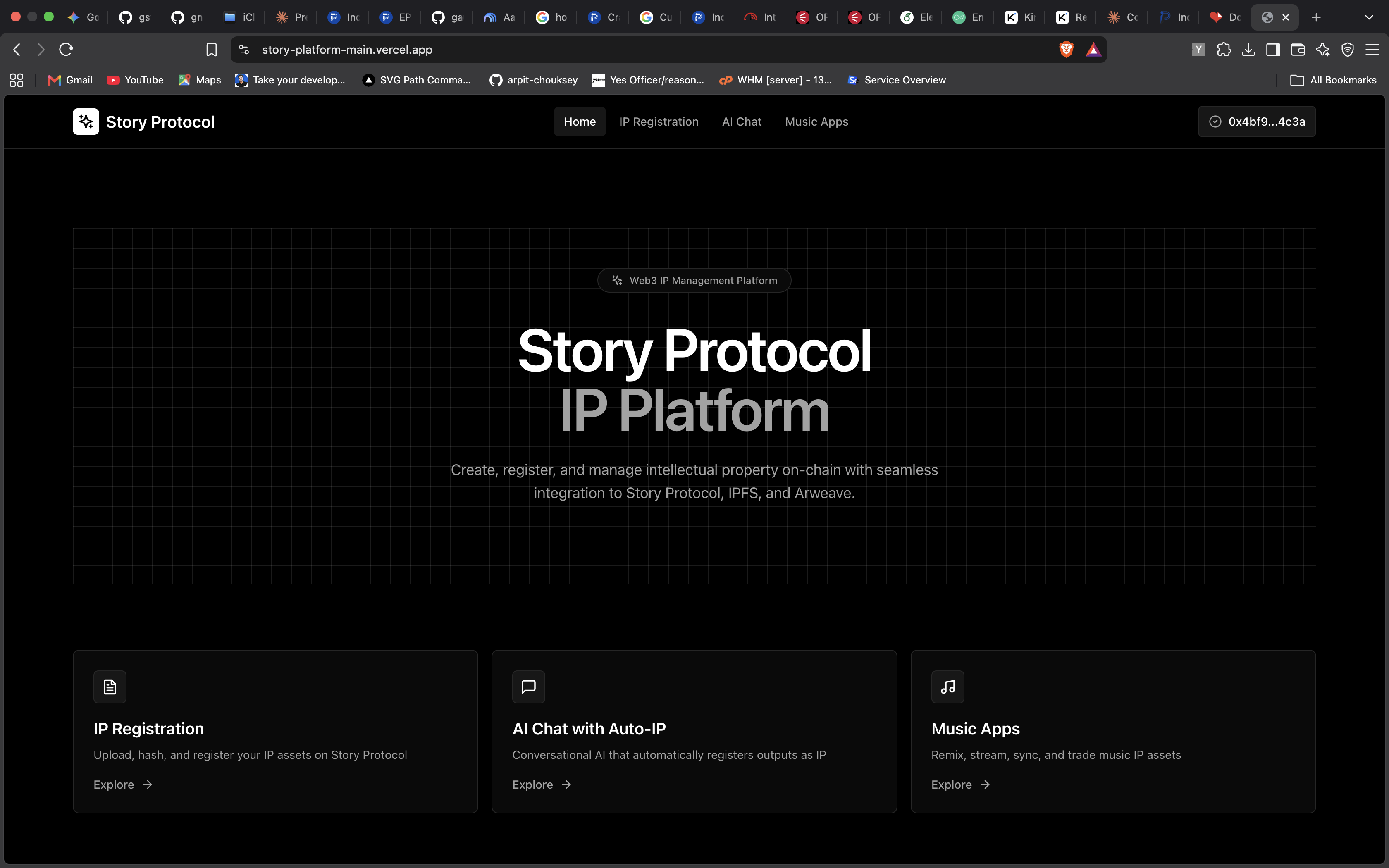The image size is (1389, 868).
Task: Open the WHM [server] bookmark
Action: pyautogui.click(x=776, y=80)
